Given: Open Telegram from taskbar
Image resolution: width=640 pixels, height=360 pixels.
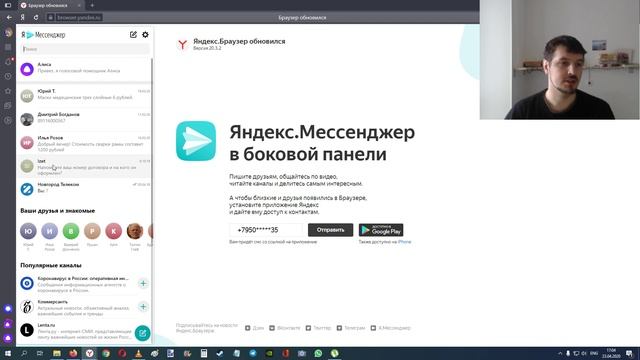Looking at the screenshot, I should [253, 353].
